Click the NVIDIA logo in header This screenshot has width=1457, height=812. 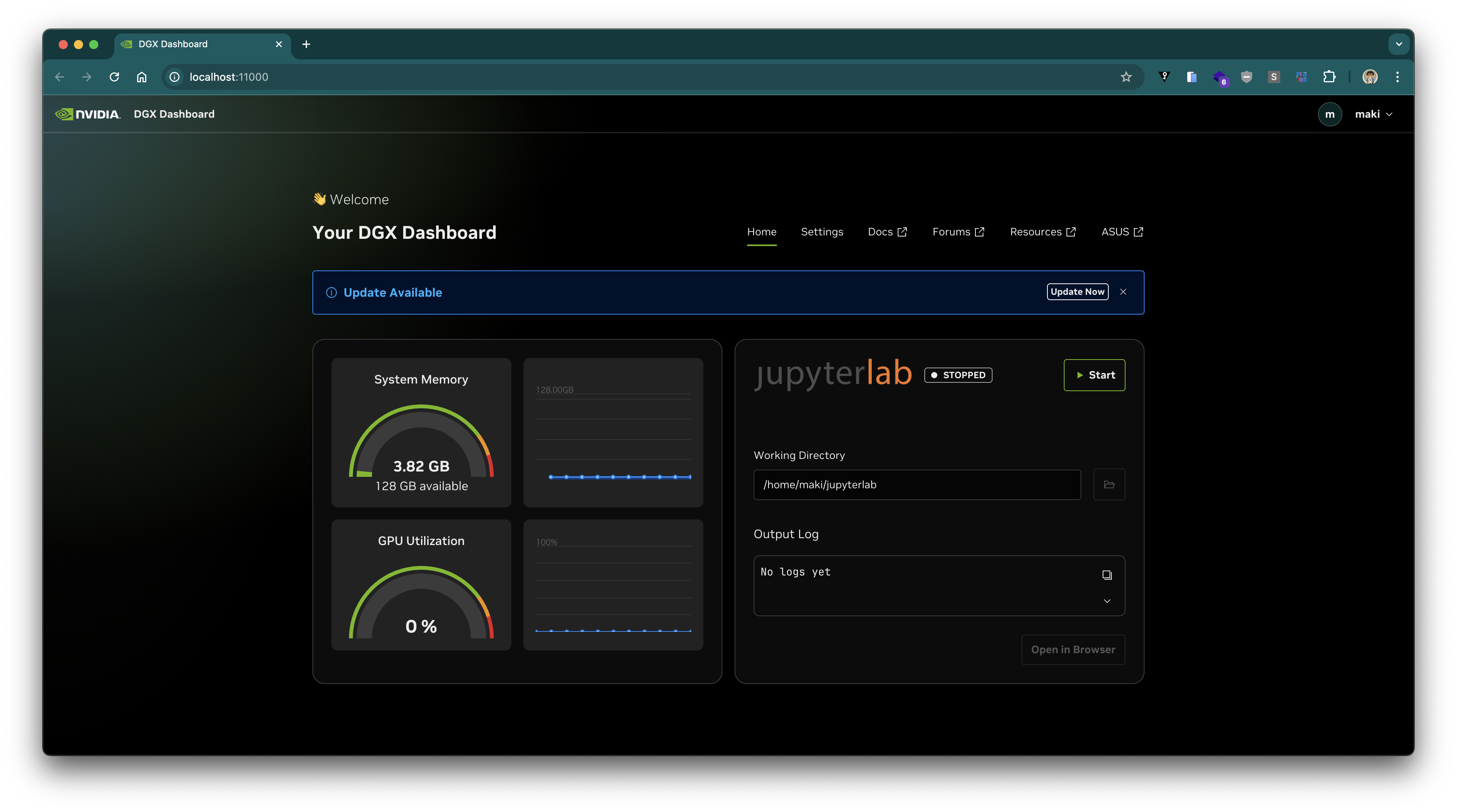88,114
